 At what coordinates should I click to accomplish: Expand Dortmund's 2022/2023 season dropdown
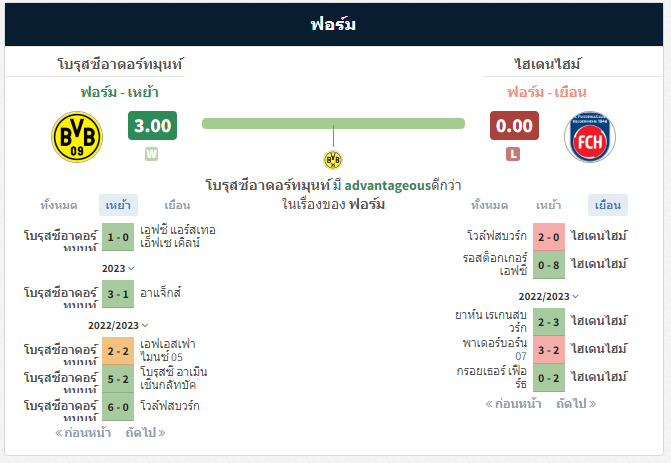(x=118, y=325)
